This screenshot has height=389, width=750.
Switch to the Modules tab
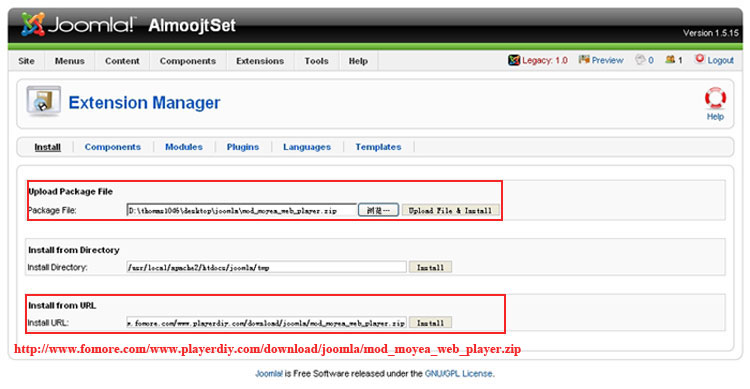(184, 147)
